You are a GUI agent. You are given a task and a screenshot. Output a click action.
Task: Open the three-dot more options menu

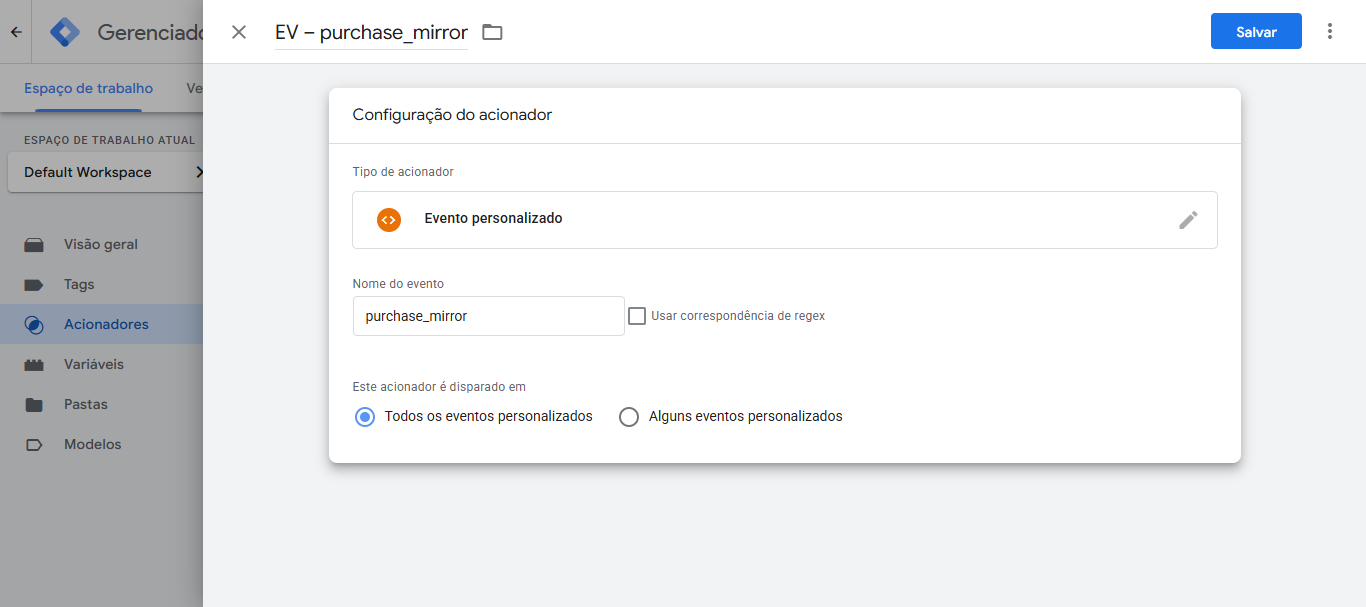[x=1329, y=31]
